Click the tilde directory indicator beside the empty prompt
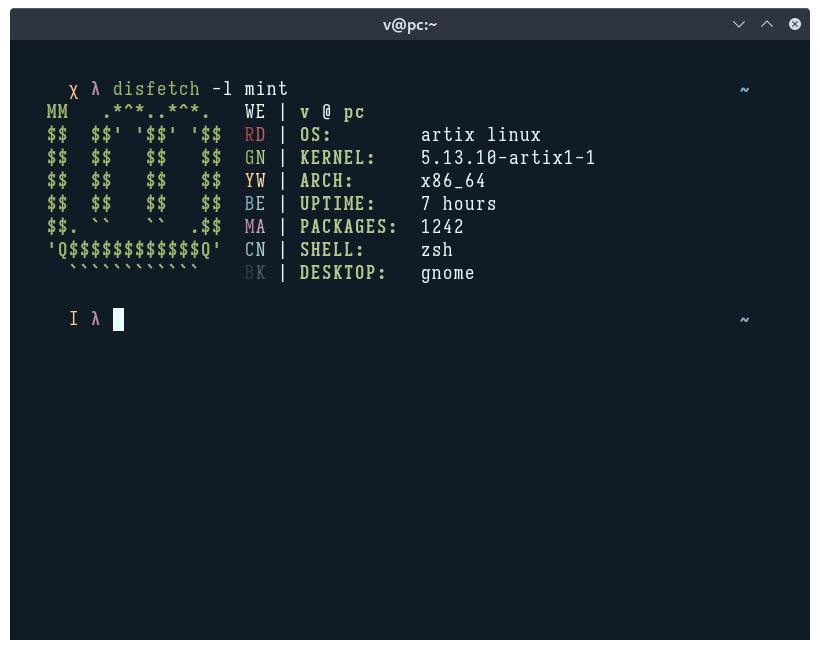Image resolution: width=820 pixels, height=650 pixels. coord(744,320)
